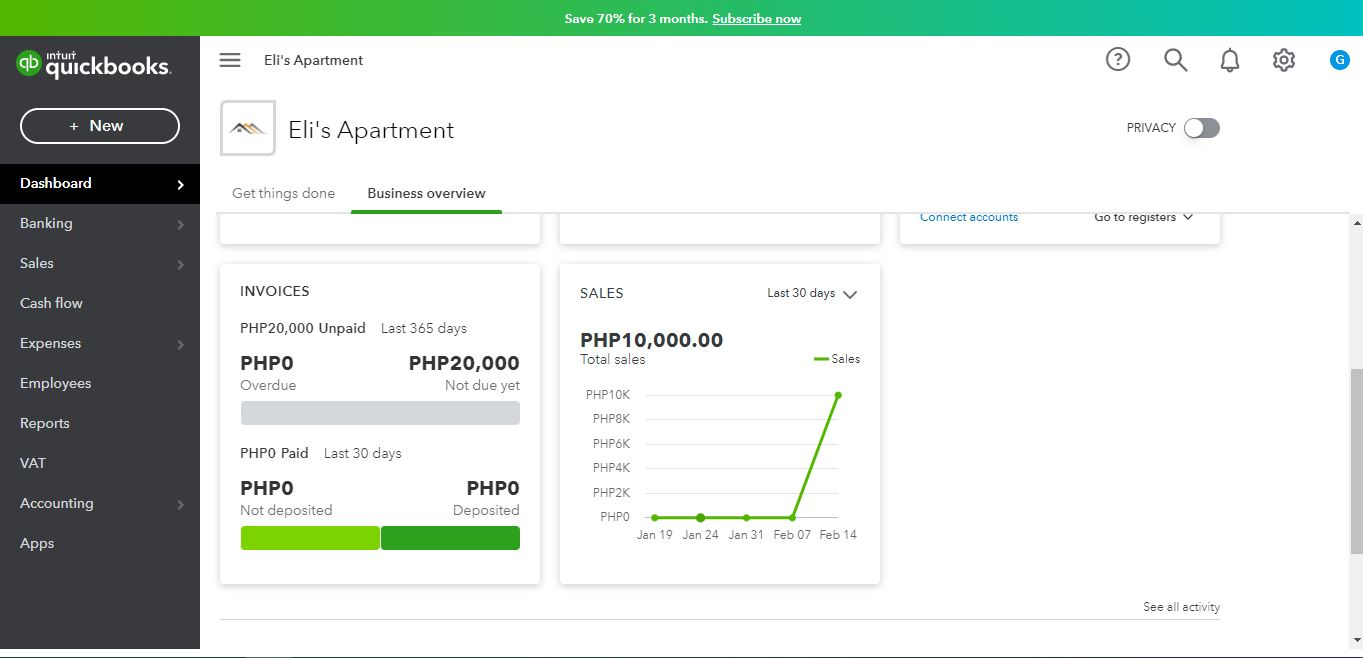Click the Eli's Apartment header breadcrumb text

(x=313, y=60)
